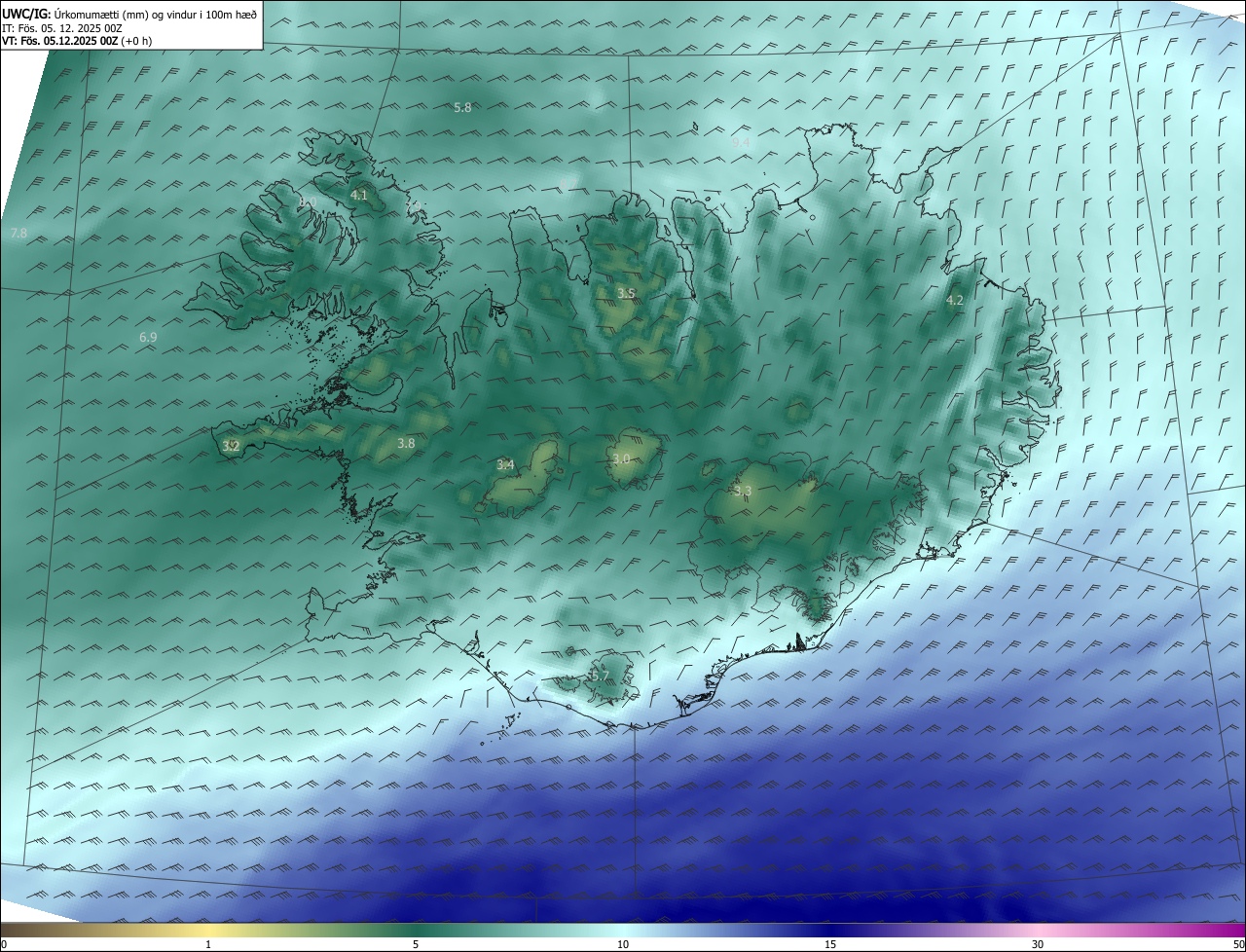Screen dimensions: 1246x952
Task: Click the 3.2 value on the western peninsula
Action: click(231, 446)
